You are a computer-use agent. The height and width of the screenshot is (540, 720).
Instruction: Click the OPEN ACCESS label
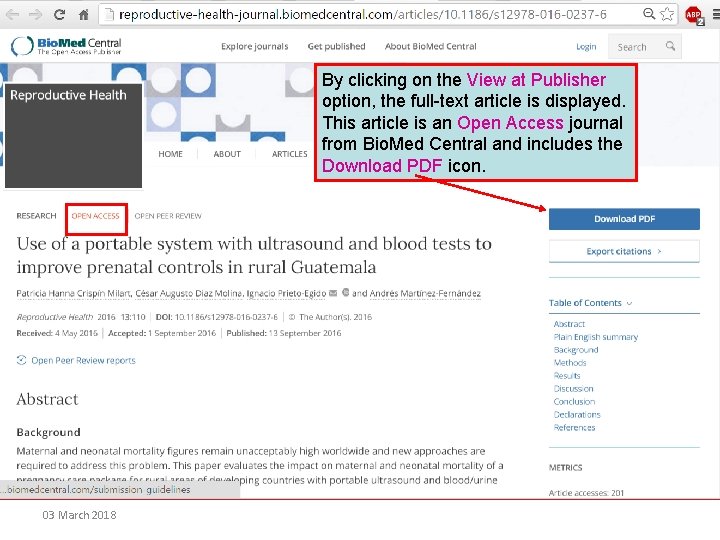point(96,216)
